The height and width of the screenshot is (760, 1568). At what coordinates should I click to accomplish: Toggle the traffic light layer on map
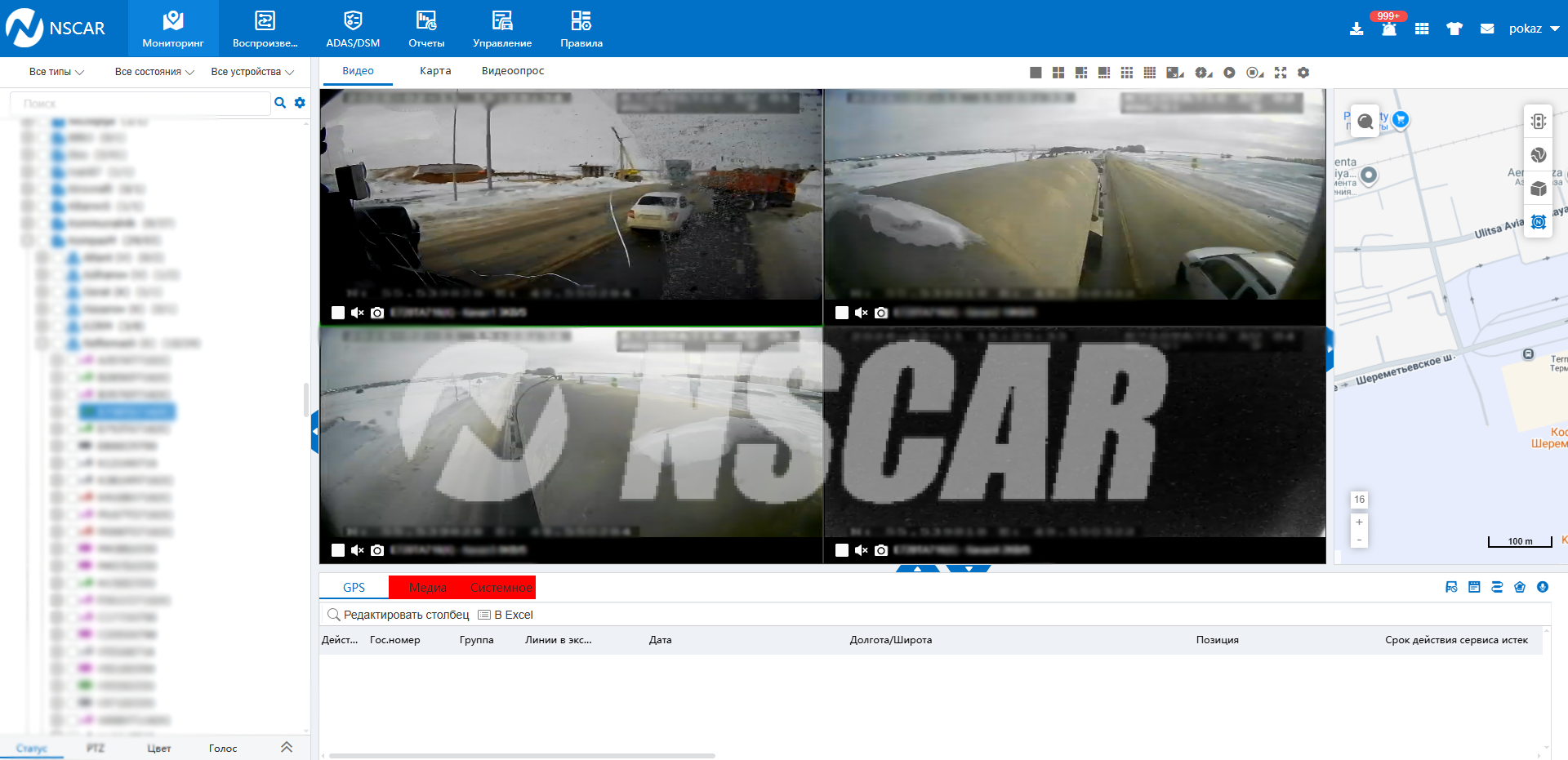pyautogui.click(x=1539, y=122)
